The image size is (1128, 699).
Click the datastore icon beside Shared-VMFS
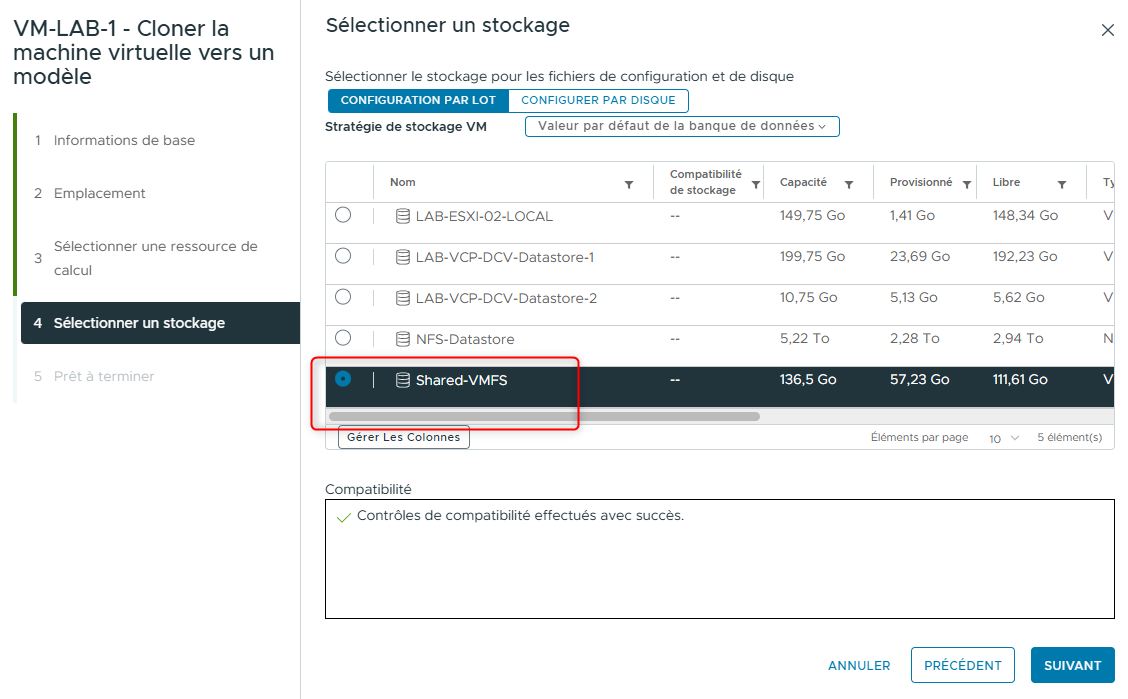[x=401, y=379]
